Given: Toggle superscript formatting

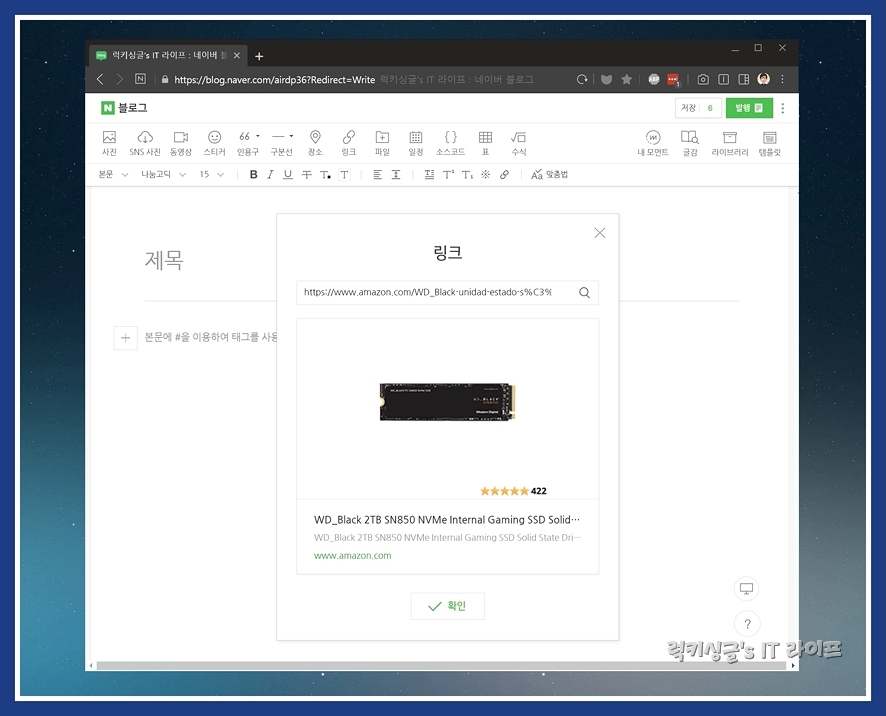Looking at the screenshot, I should point(448,175).
